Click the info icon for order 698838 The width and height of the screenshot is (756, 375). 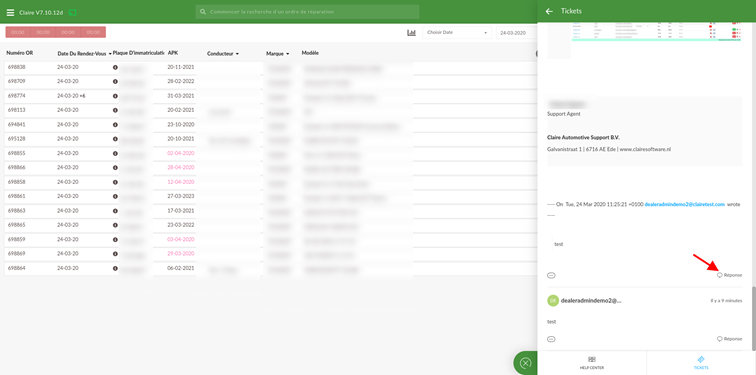pos(115,67)
